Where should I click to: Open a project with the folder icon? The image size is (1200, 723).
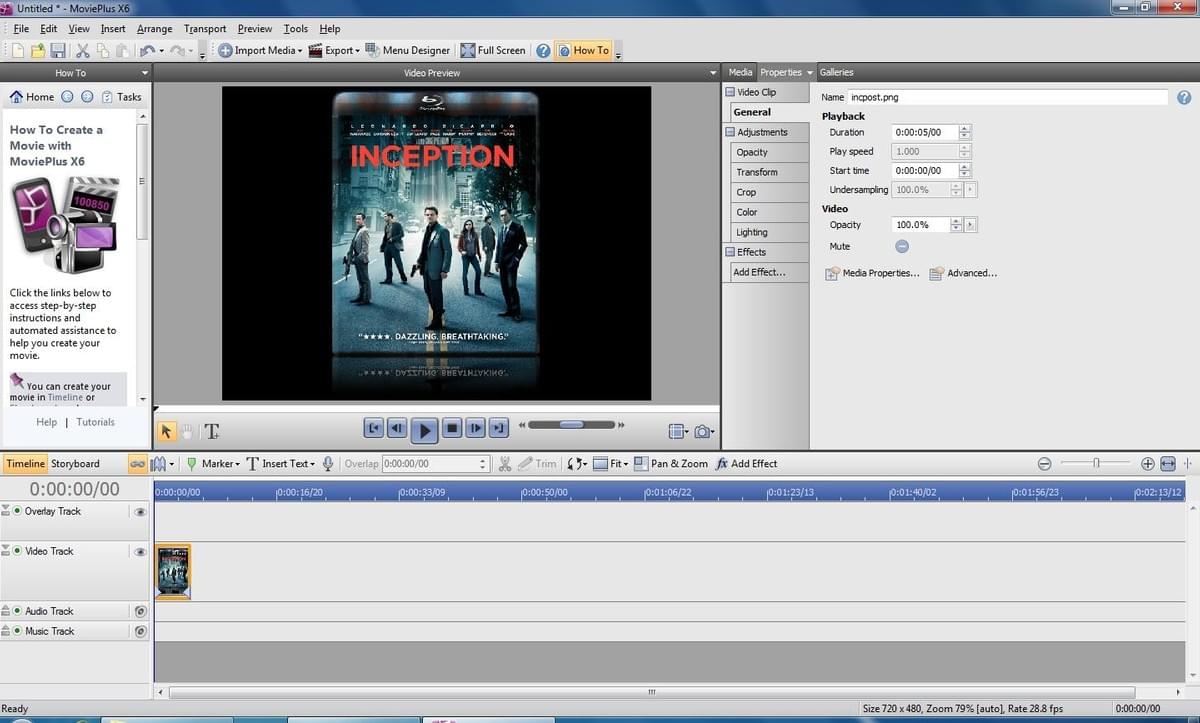pyautogui.click(x=38, y=50)
